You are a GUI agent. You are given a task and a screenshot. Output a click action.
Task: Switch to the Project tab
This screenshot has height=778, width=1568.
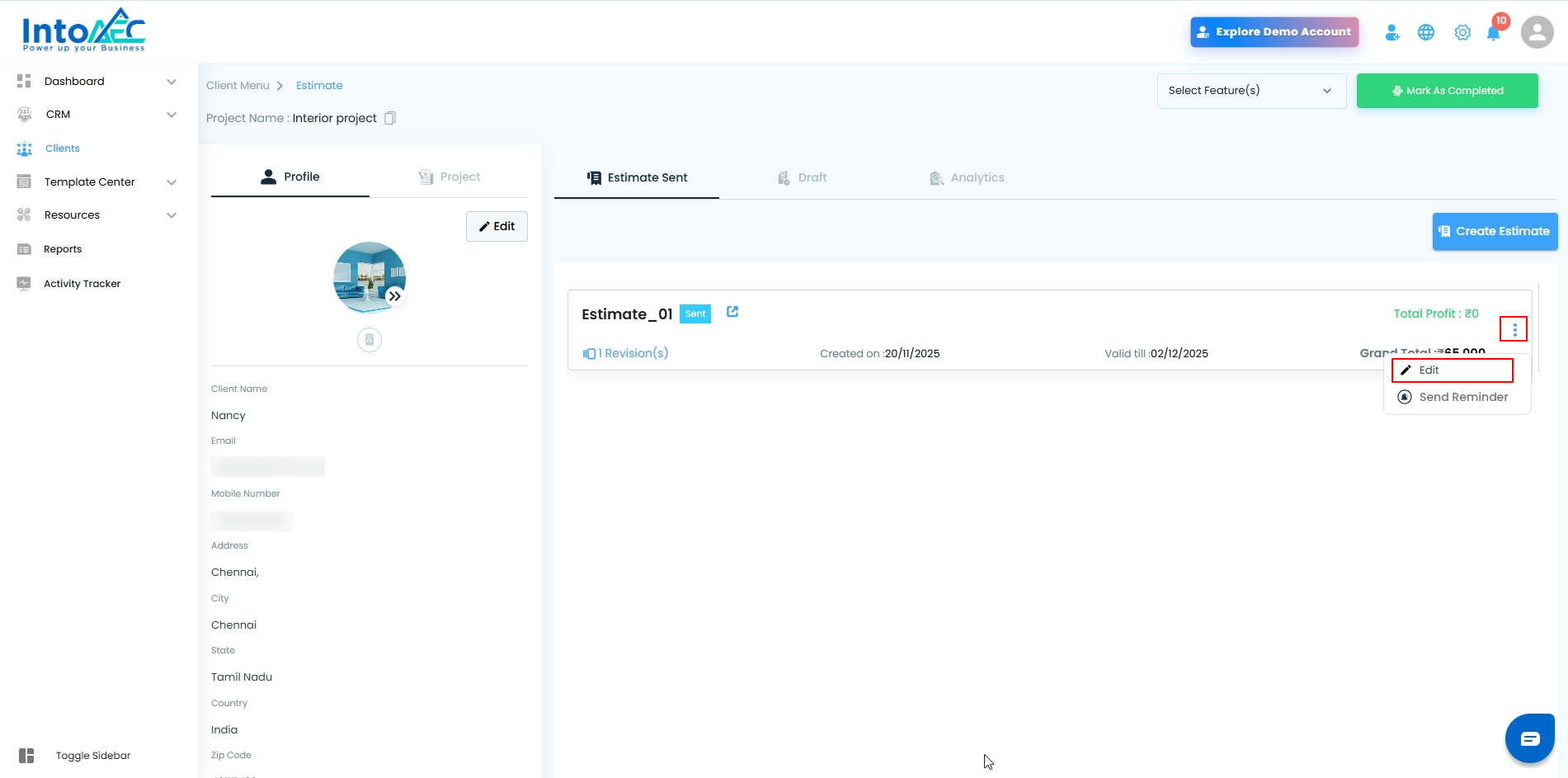click(x=449, y=177)
